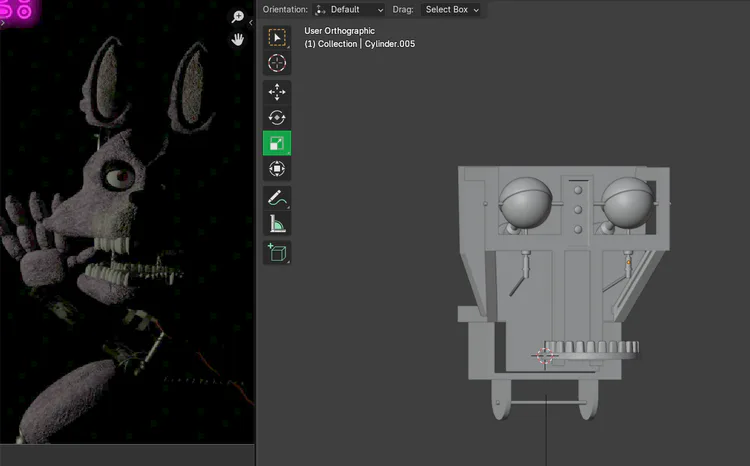Image resolution: width=750 pixels, height=466 pixels.
Task: Click the 'Cylinder.005' object name text
Action: [390, 44]
